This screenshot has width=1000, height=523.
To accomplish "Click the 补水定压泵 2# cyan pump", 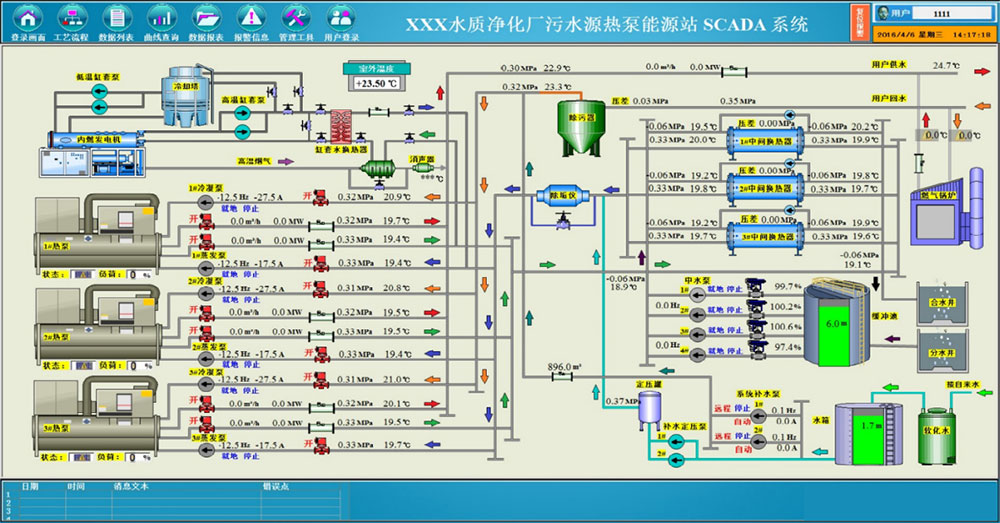I will (676, 459).
